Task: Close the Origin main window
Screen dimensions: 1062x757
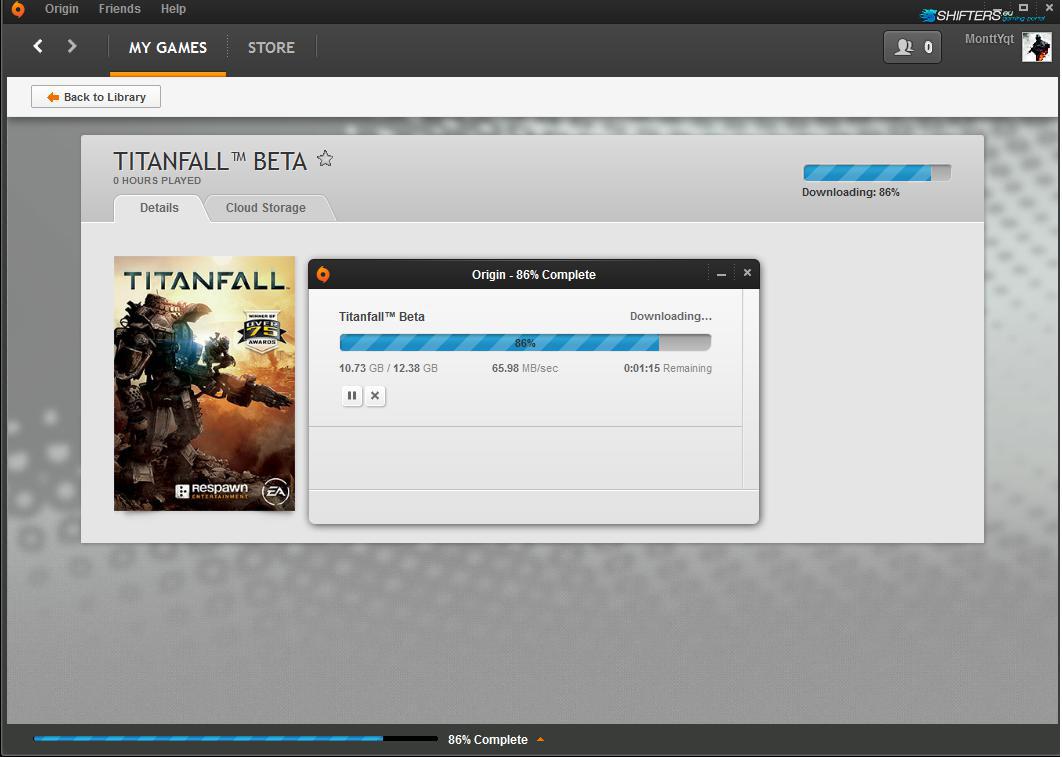Action: point(1049,7)
